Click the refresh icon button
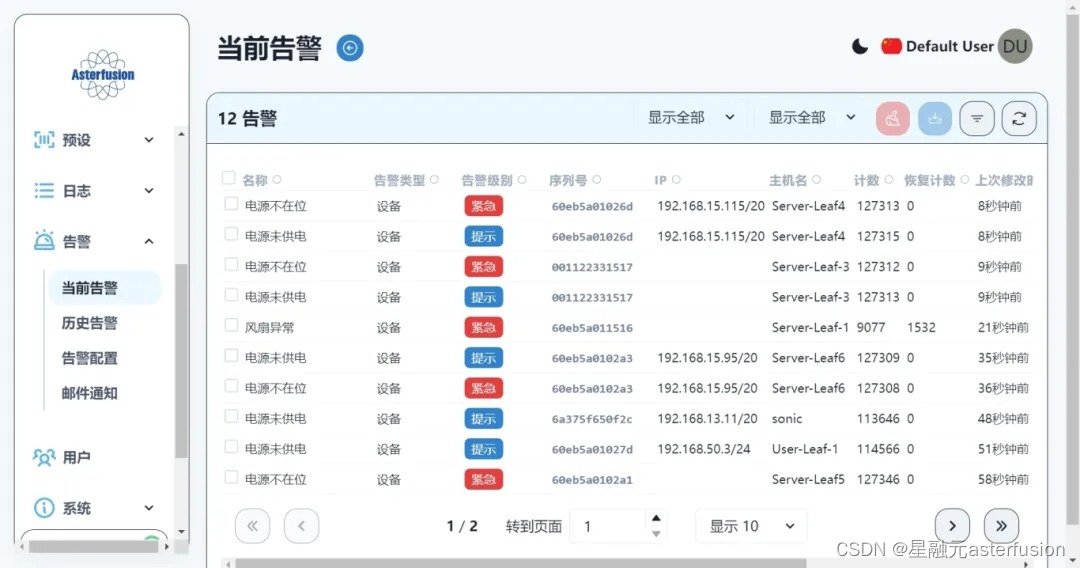This screenshot has width=1080, height=568. tap(1019, 118)
